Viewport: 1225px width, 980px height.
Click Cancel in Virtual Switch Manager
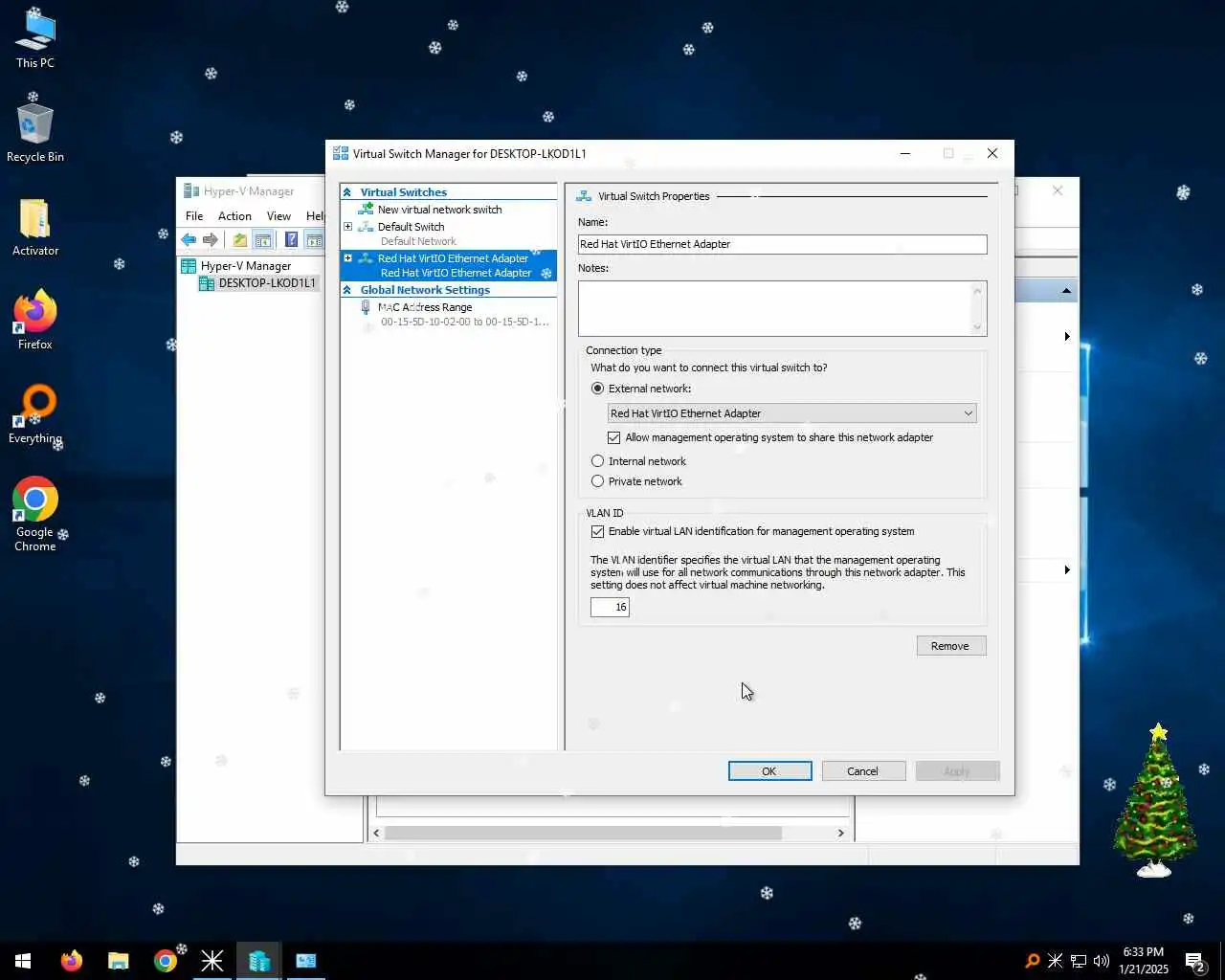click(x=863, y=771)
